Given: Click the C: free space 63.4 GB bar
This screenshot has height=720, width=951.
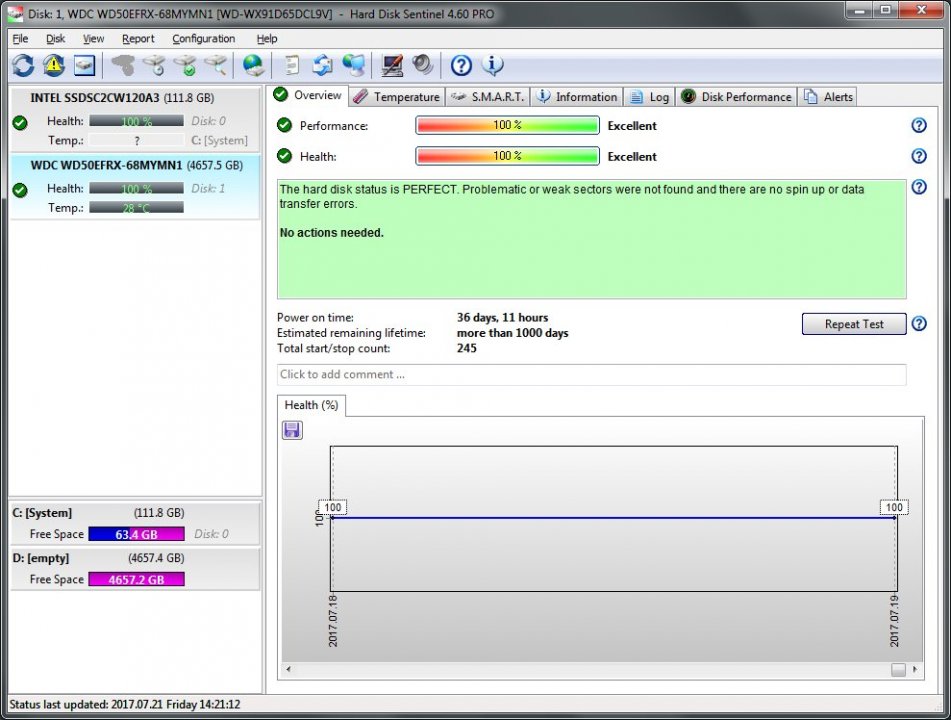Looking at the screenshot, I should (x=136, y=534).
